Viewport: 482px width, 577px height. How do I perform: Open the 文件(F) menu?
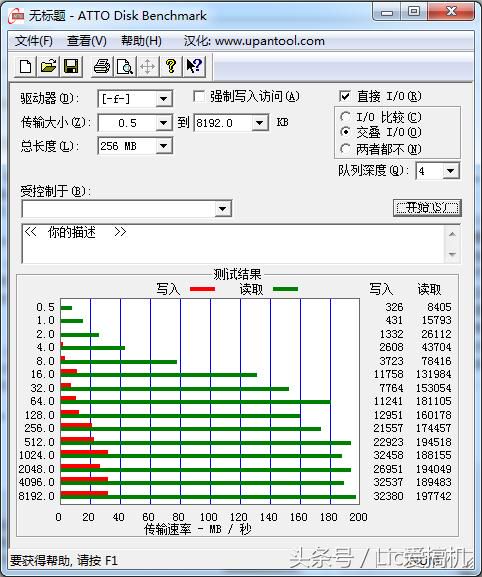tap(34, 41)
